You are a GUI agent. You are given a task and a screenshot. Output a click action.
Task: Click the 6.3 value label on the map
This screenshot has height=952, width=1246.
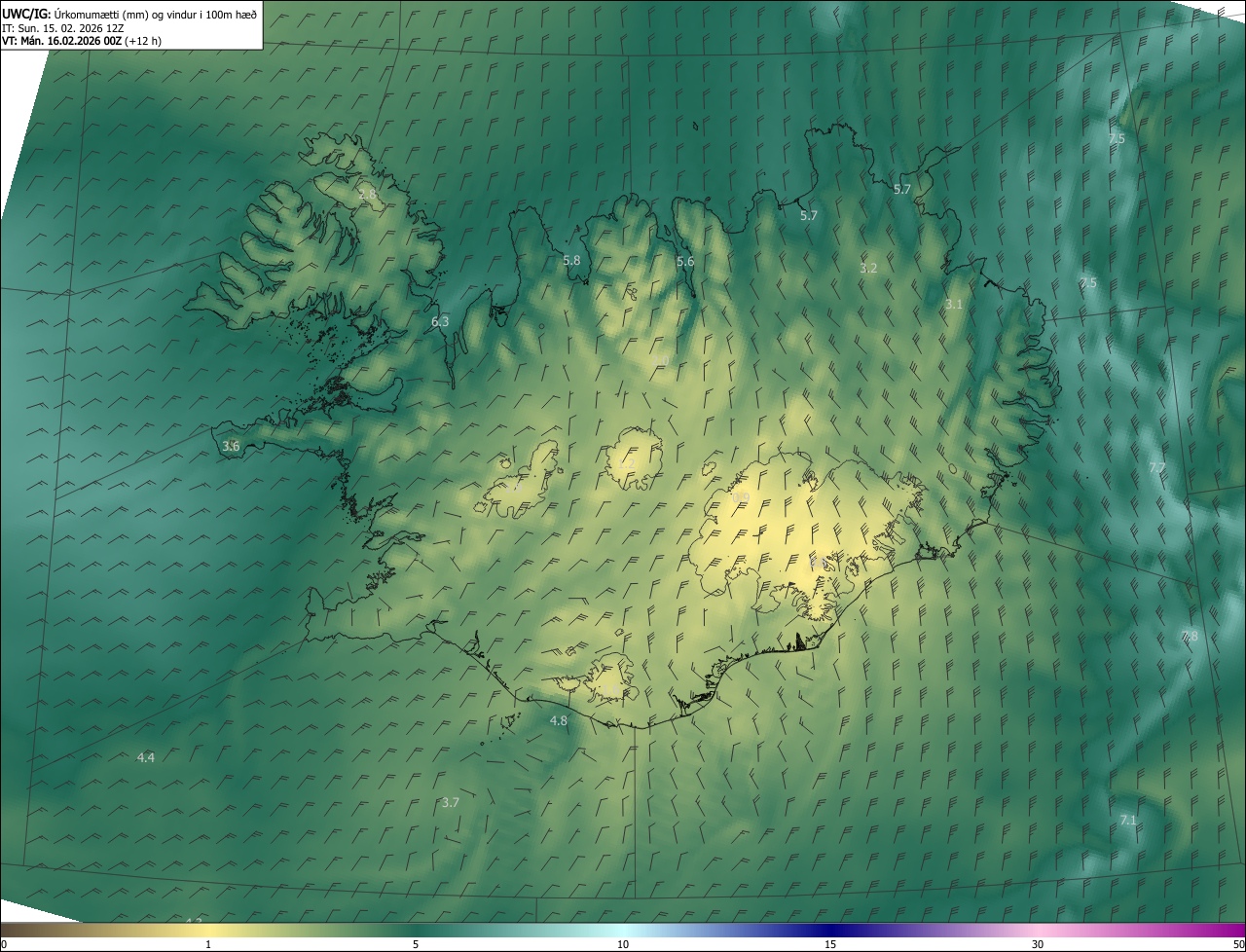click(x=440, y=322)
